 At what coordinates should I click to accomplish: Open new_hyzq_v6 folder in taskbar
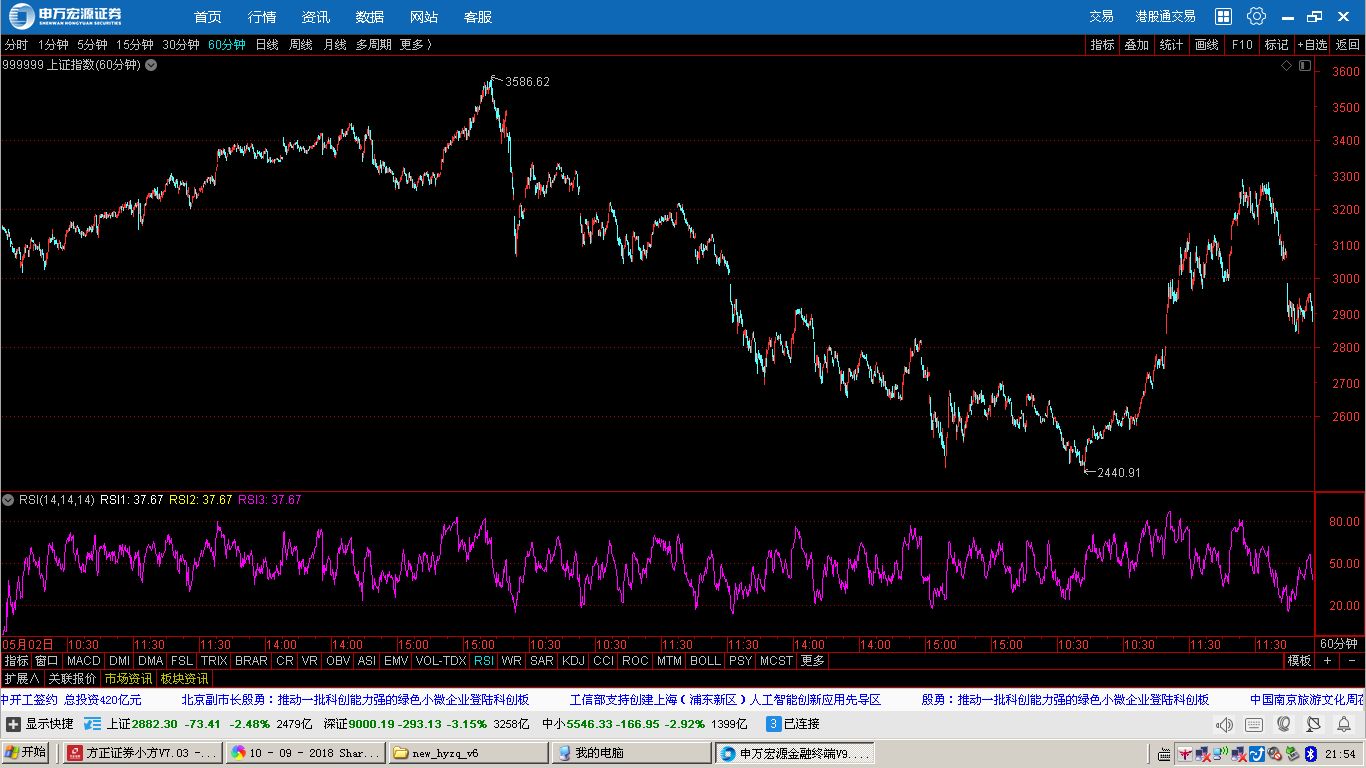point(468,753)
